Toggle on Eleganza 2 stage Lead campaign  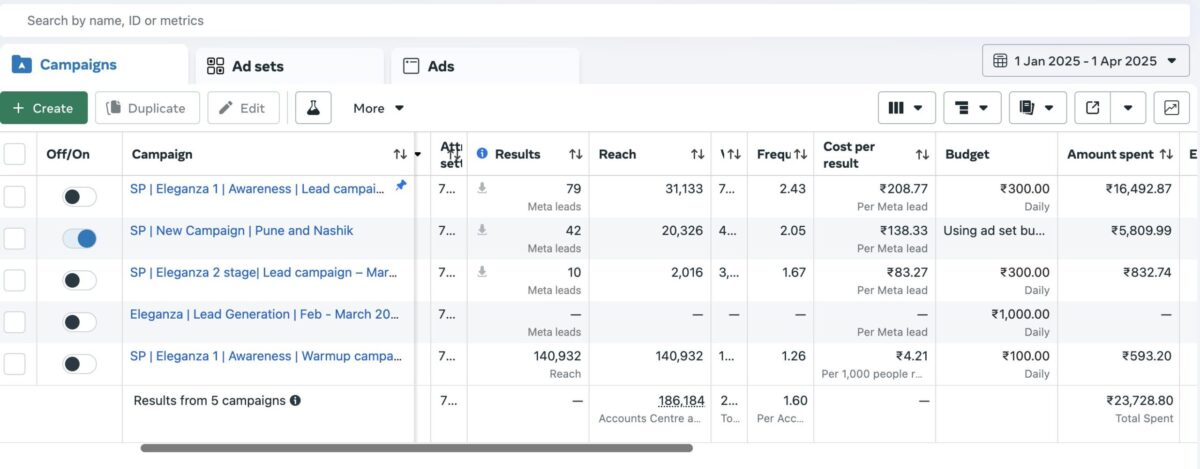(79, 280)
